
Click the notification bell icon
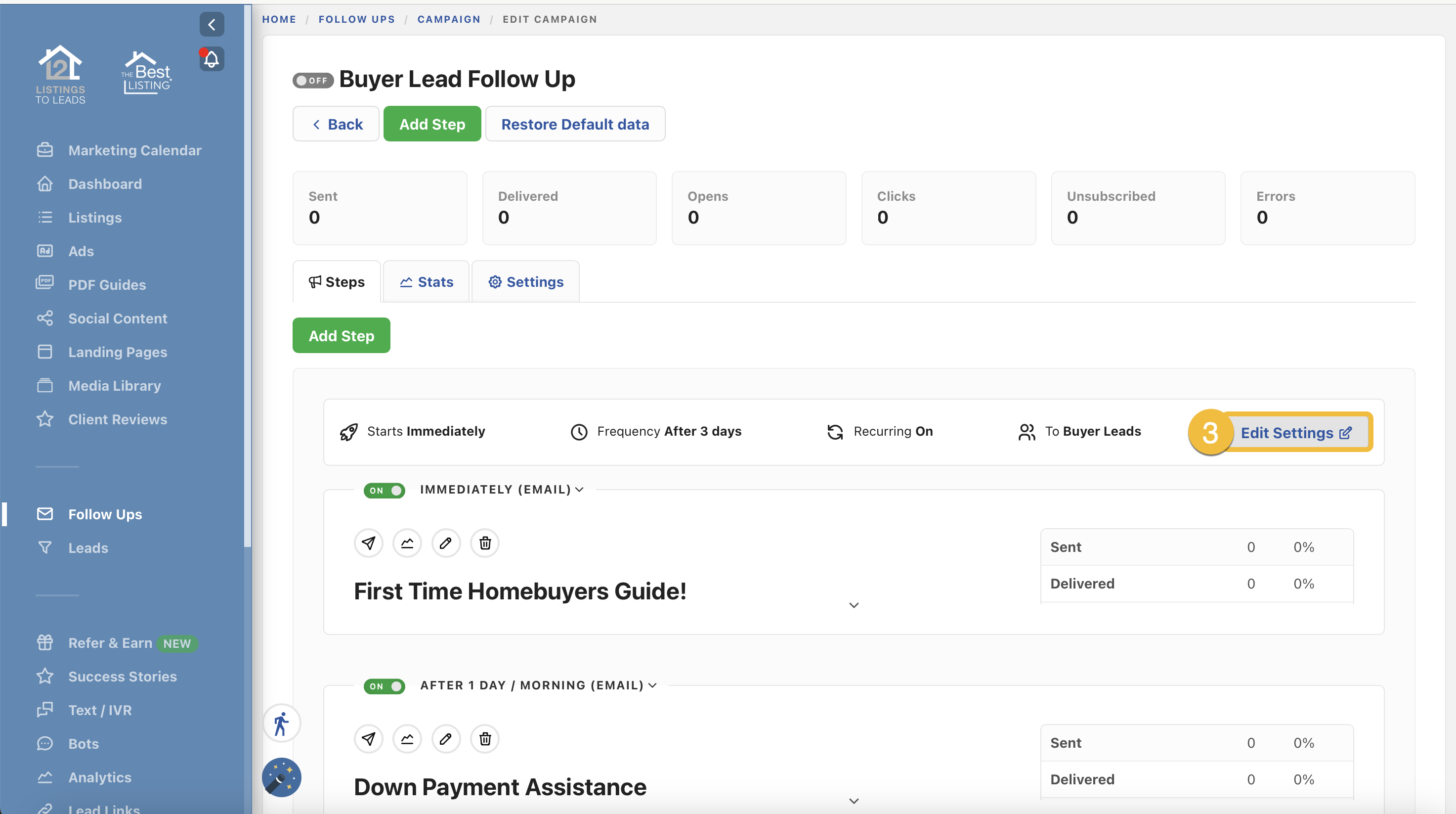[212, 59]
